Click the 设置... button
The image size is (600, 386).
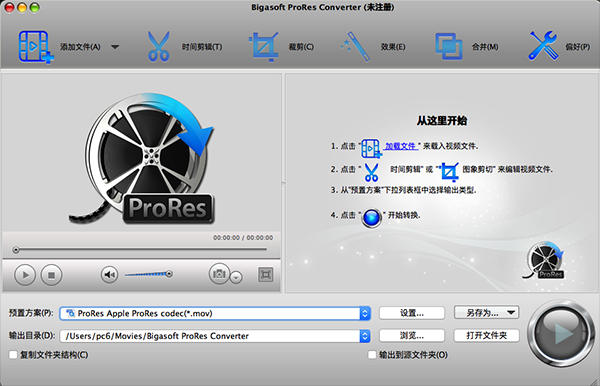(412, 313)
